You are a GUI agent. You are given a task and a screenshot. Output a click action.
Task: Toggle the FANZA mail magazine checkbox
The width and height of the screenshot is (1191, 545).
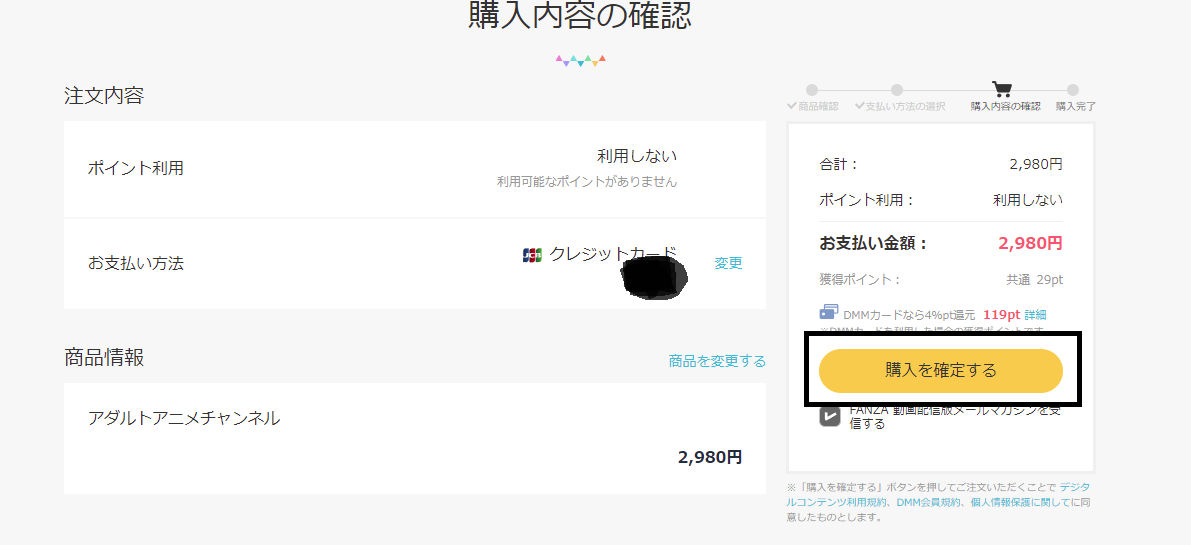[830, 416]
